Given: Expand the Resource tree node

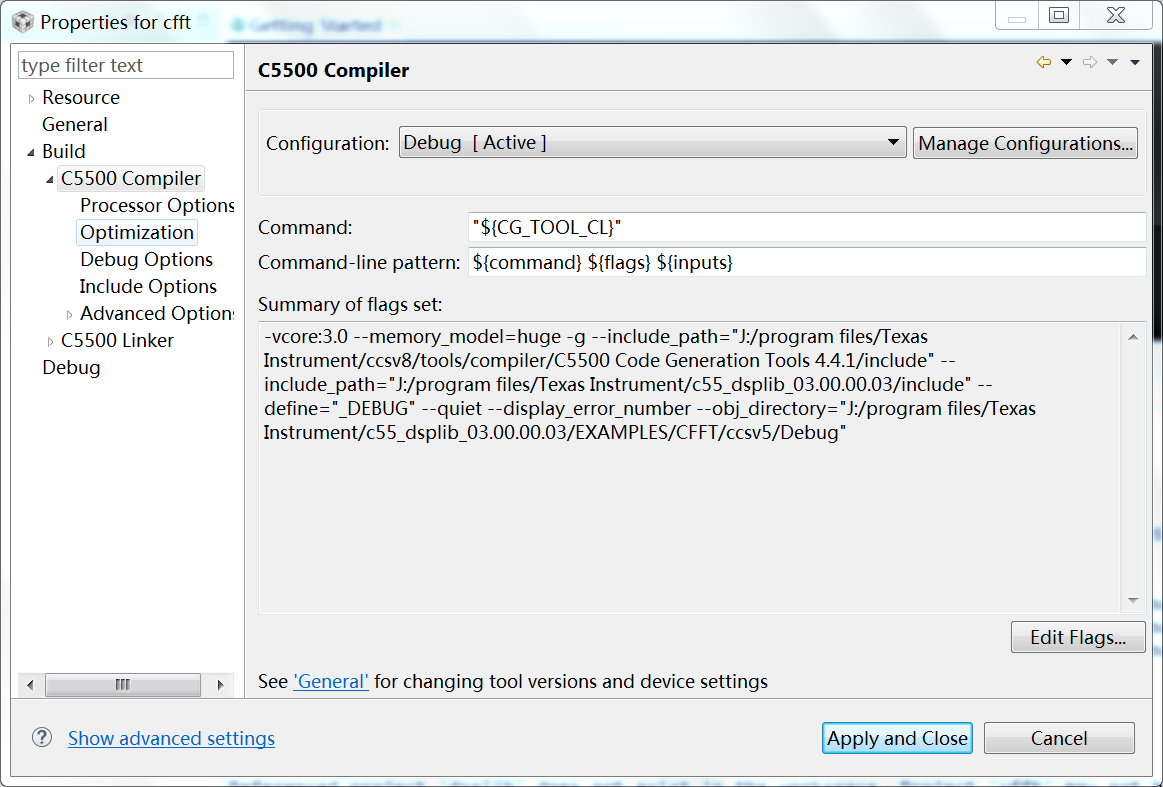Looking at the screenshot, I should pyautogui.click(x=32, y=98).
